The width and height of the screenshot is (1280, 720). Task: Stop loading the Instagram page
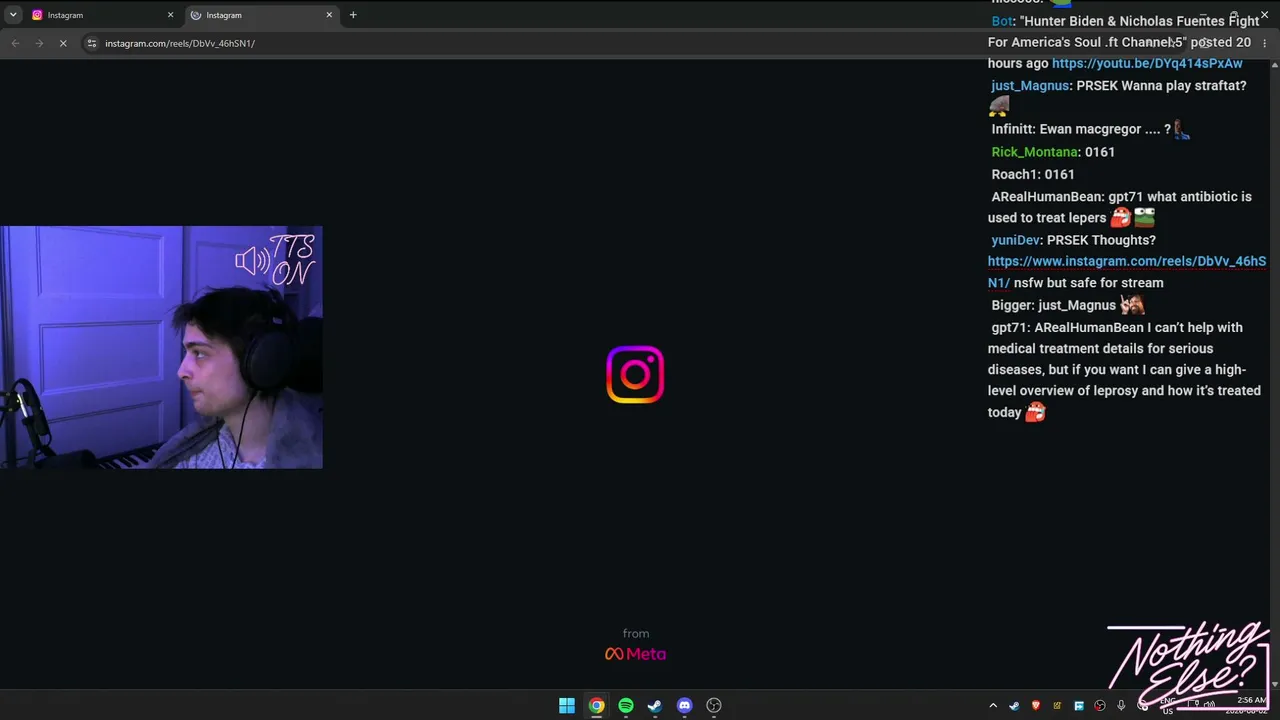(x=63, y=43)
